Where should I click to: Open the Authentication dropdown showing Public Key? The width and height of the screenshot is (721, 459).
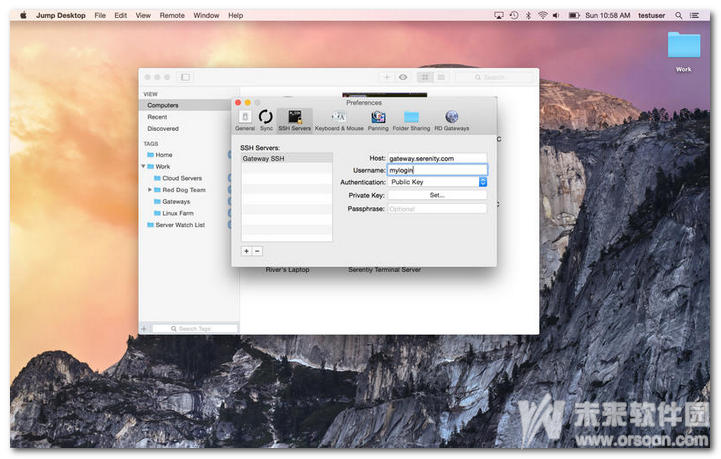click(437, 182)
